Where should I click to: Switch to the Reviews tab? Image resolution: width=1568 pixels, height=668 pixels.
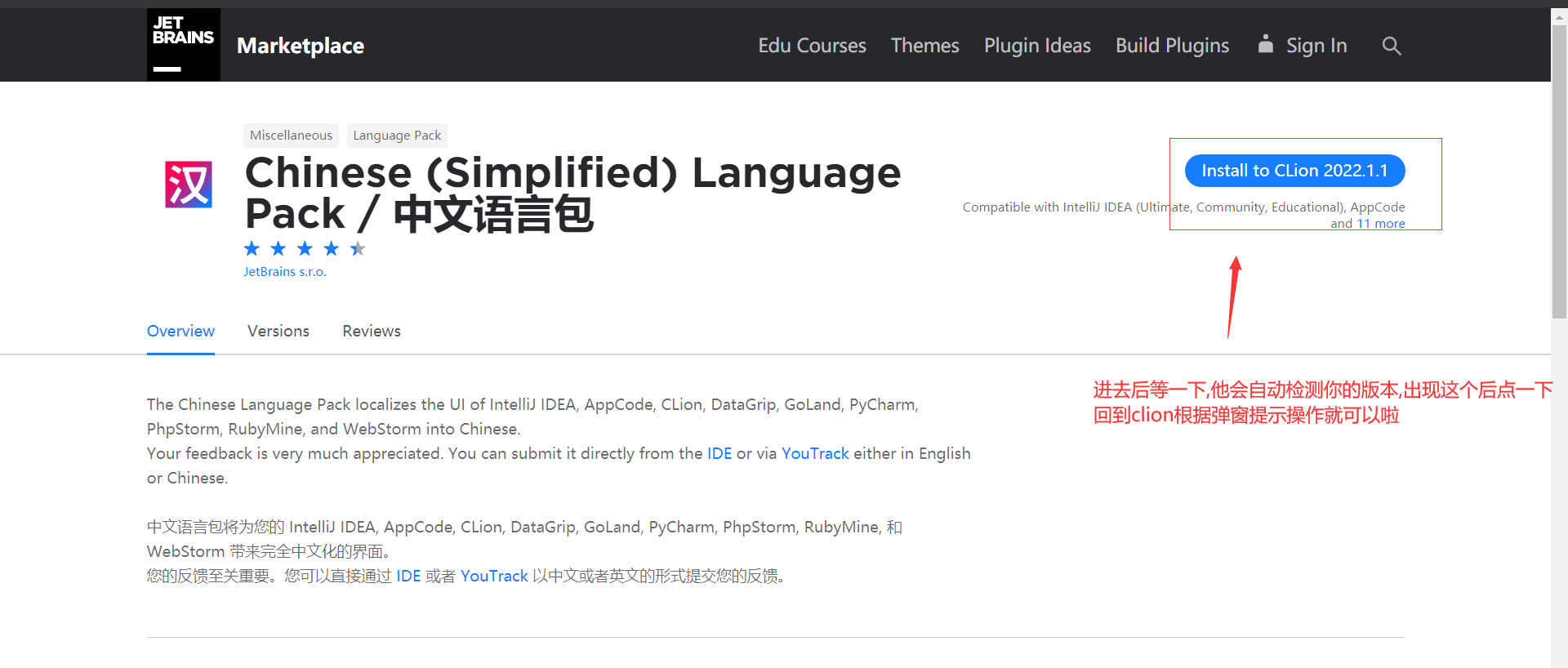point(372,331)
